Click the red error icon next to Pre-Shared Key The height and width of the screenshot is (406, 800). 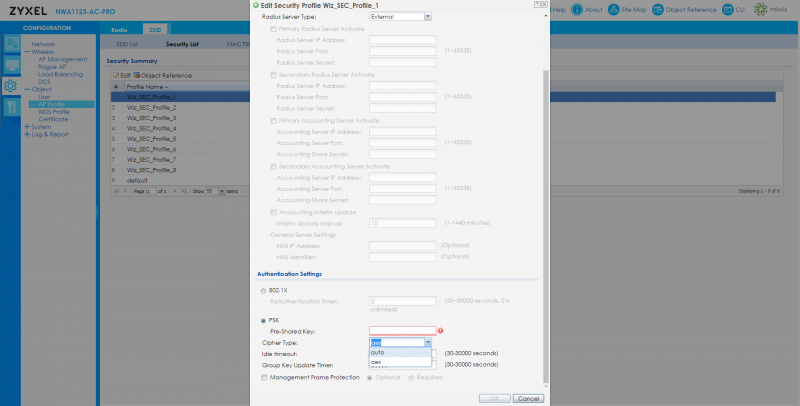pyautogui.click(x=440, y=331)
